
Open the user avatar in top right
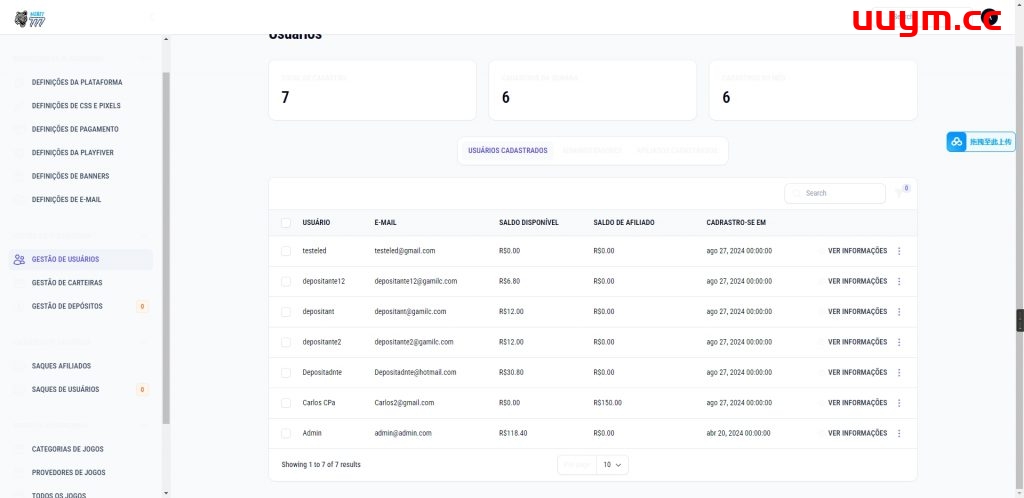[990, 17]
